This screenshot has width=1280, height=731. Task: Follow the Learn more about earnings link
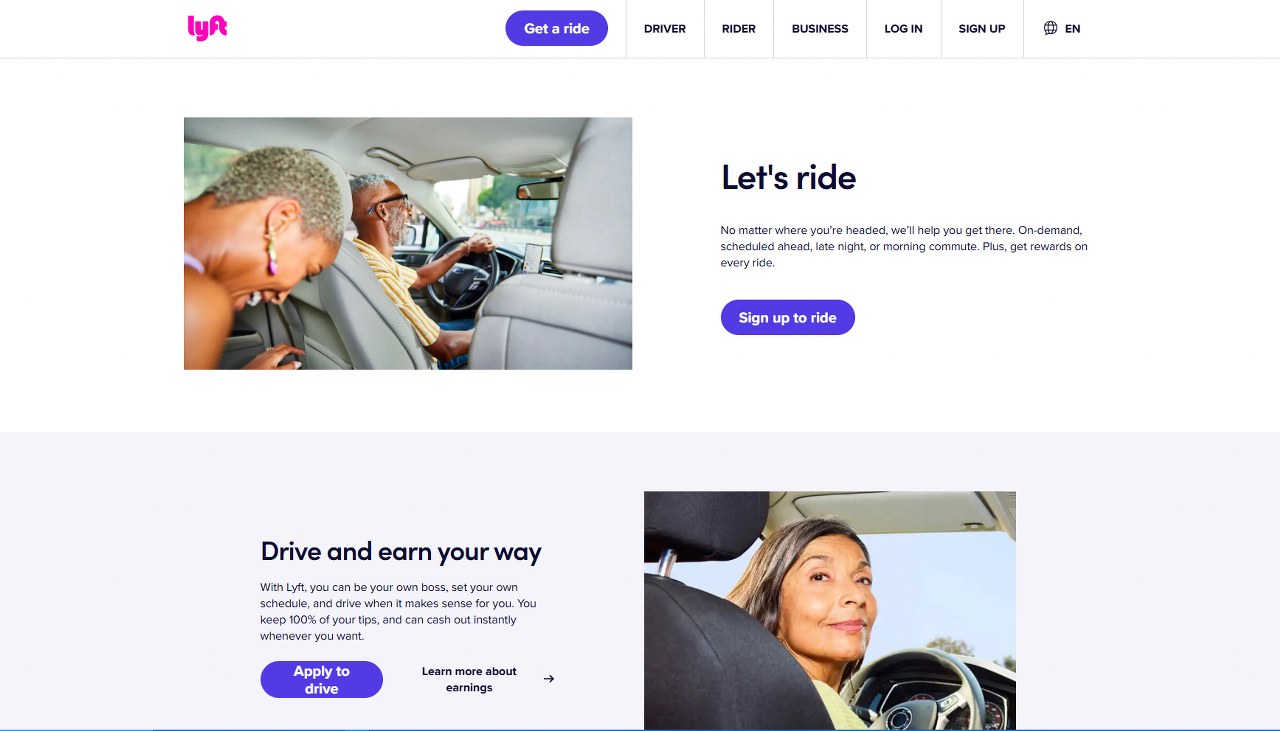[x=469, y=679]
